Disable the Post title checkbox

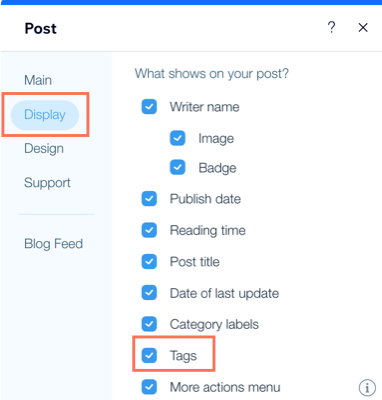pos(149,262)
